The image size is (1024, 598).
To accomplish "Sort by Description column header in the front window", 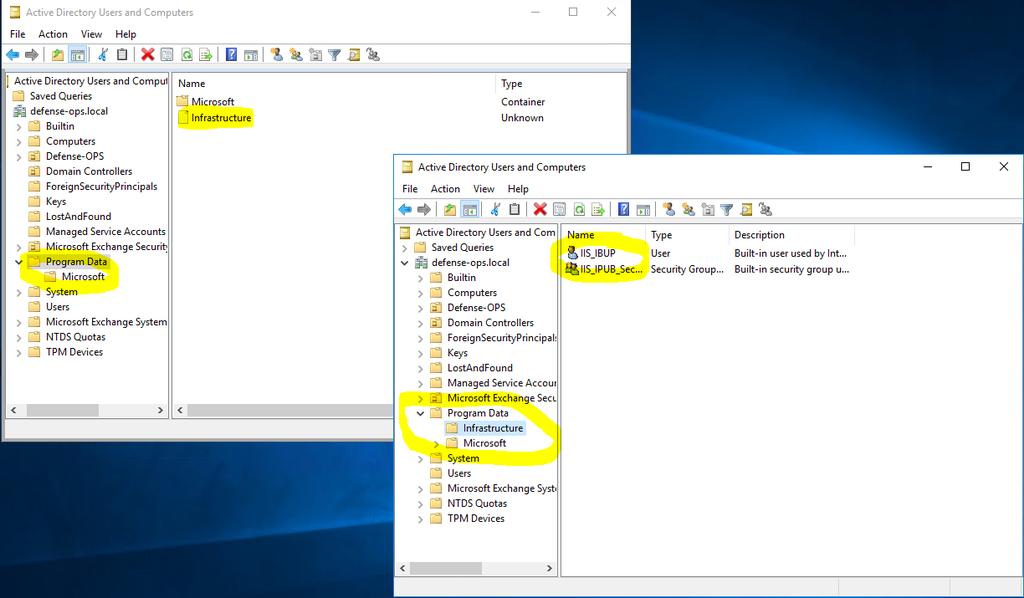I will coord(759,235).
